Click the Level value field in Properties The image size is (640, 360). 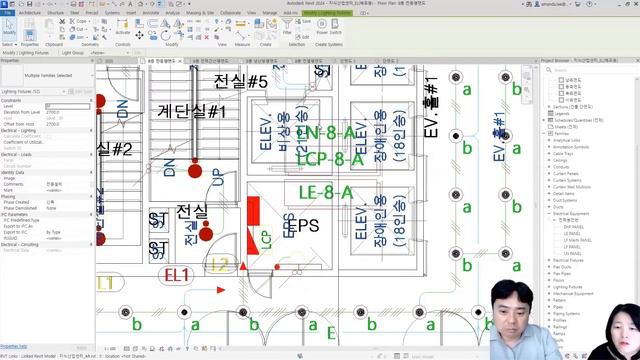pyautogui.click(x=68, y=106)
